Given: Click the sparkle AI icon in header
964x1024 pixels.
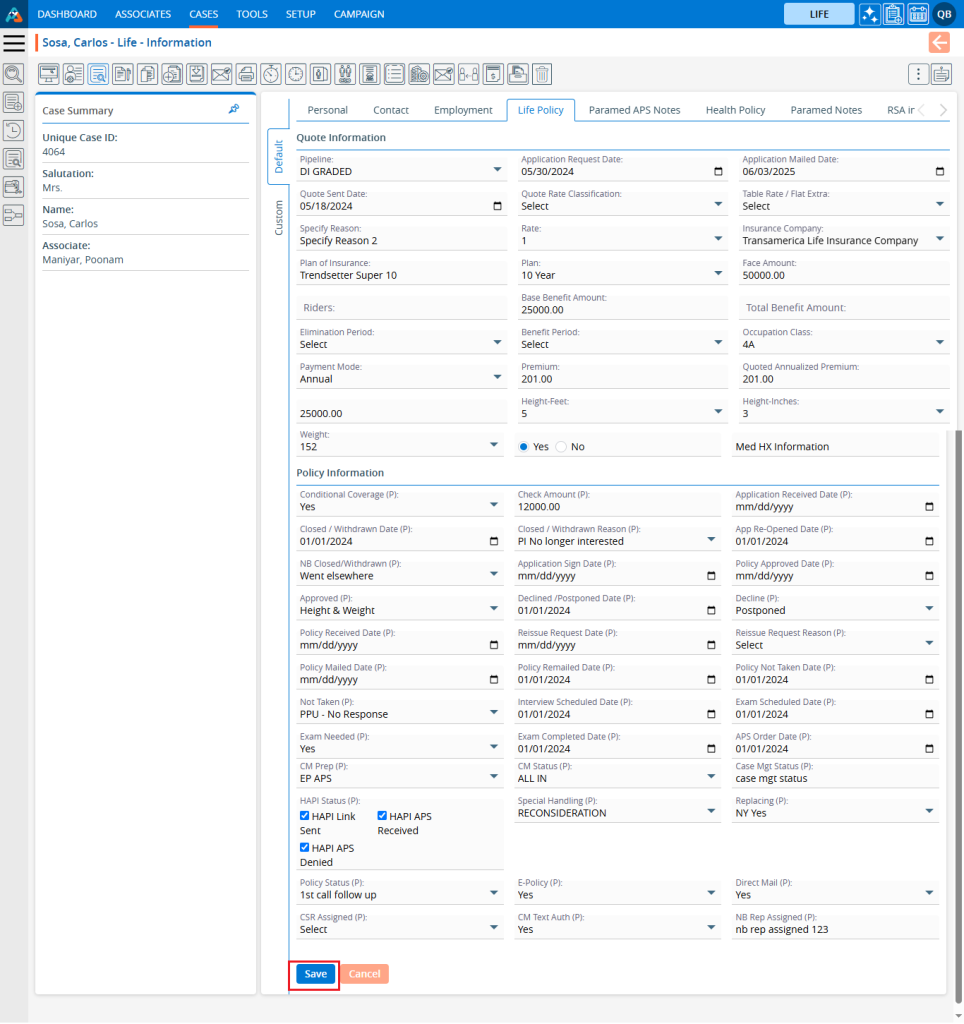Looking at the screenshot, I should [x=870, y=14].
